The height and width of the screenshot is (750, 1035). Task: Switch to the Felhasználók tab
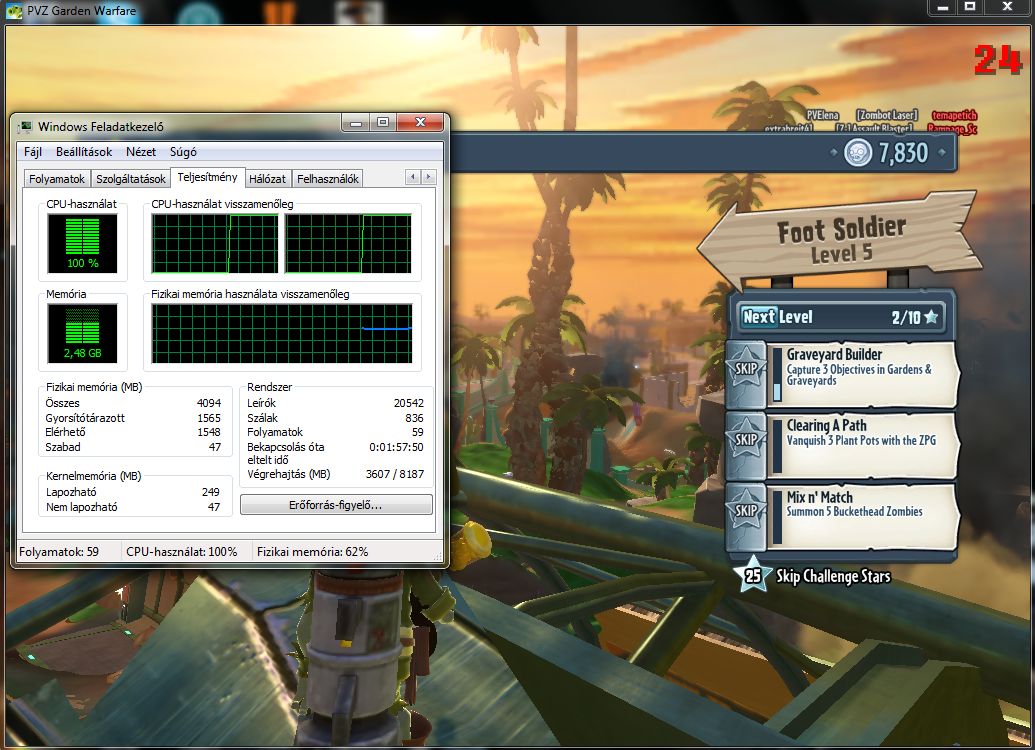pyautogui.click(x=327, y=178)
